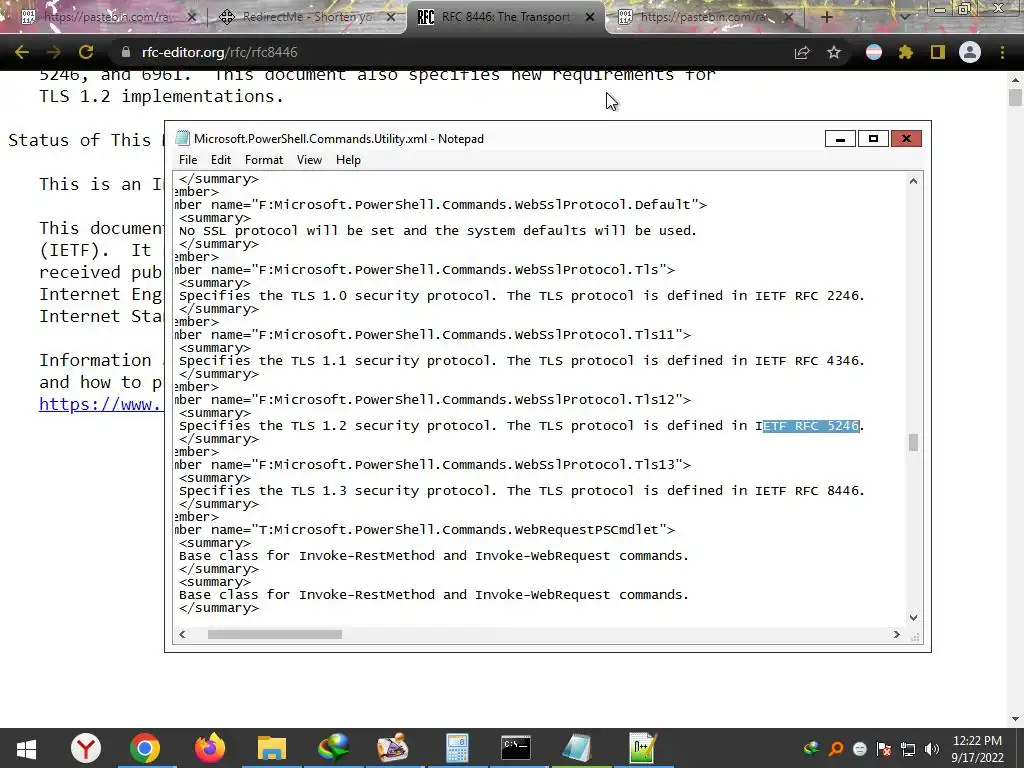Open the Chrome profile avatar menu

pyautogui.click(x=970, y=52)
